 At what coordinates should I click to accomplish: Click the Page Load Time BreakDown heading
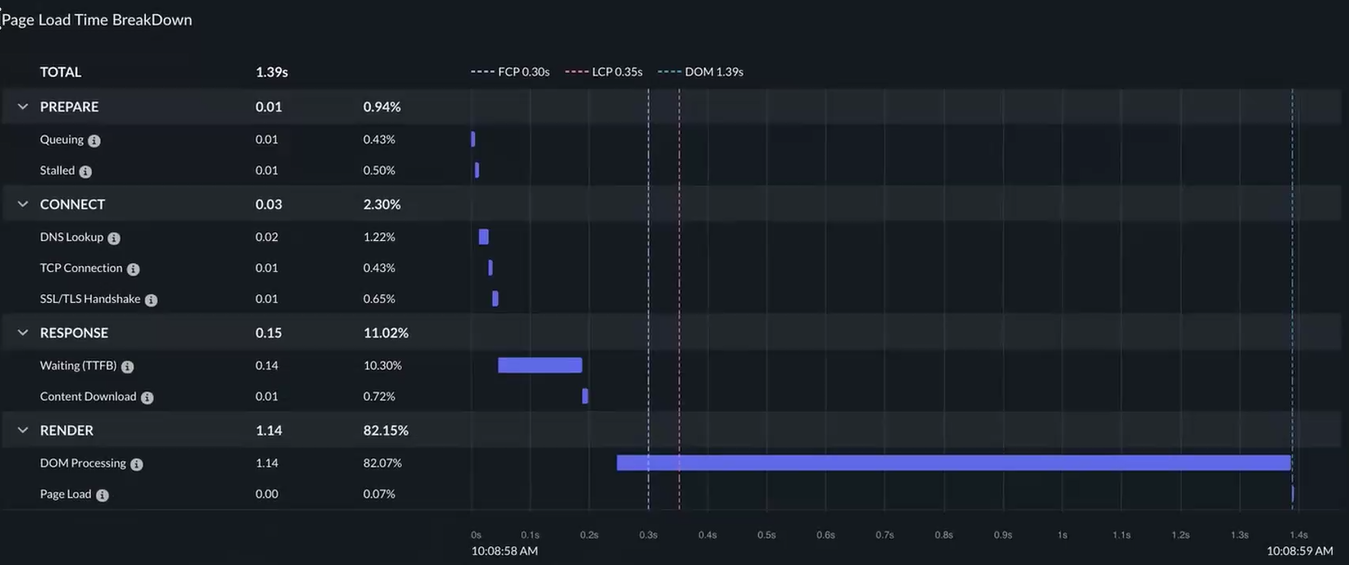[97, 20]
